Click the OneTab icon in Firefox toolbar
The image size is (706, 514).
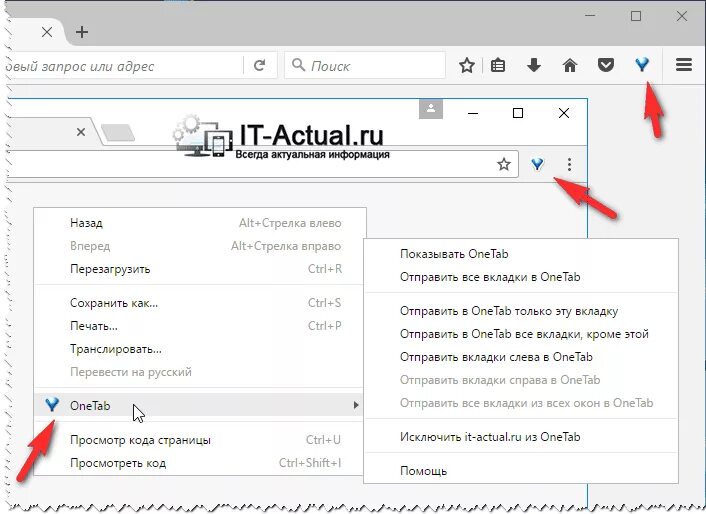pyautogui.click(x=642, y=65)
